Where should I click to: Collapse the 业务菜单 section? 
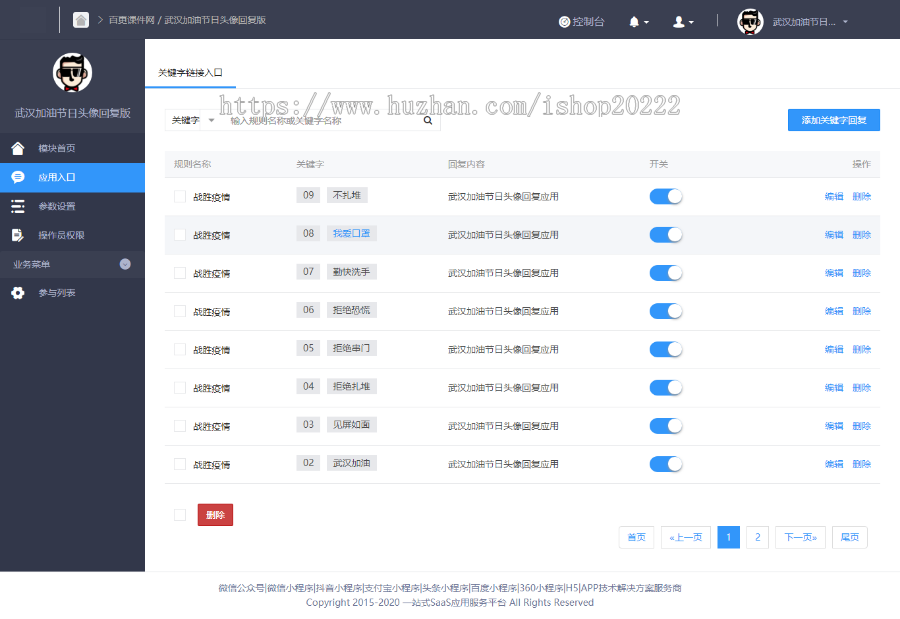coord(125,264)
